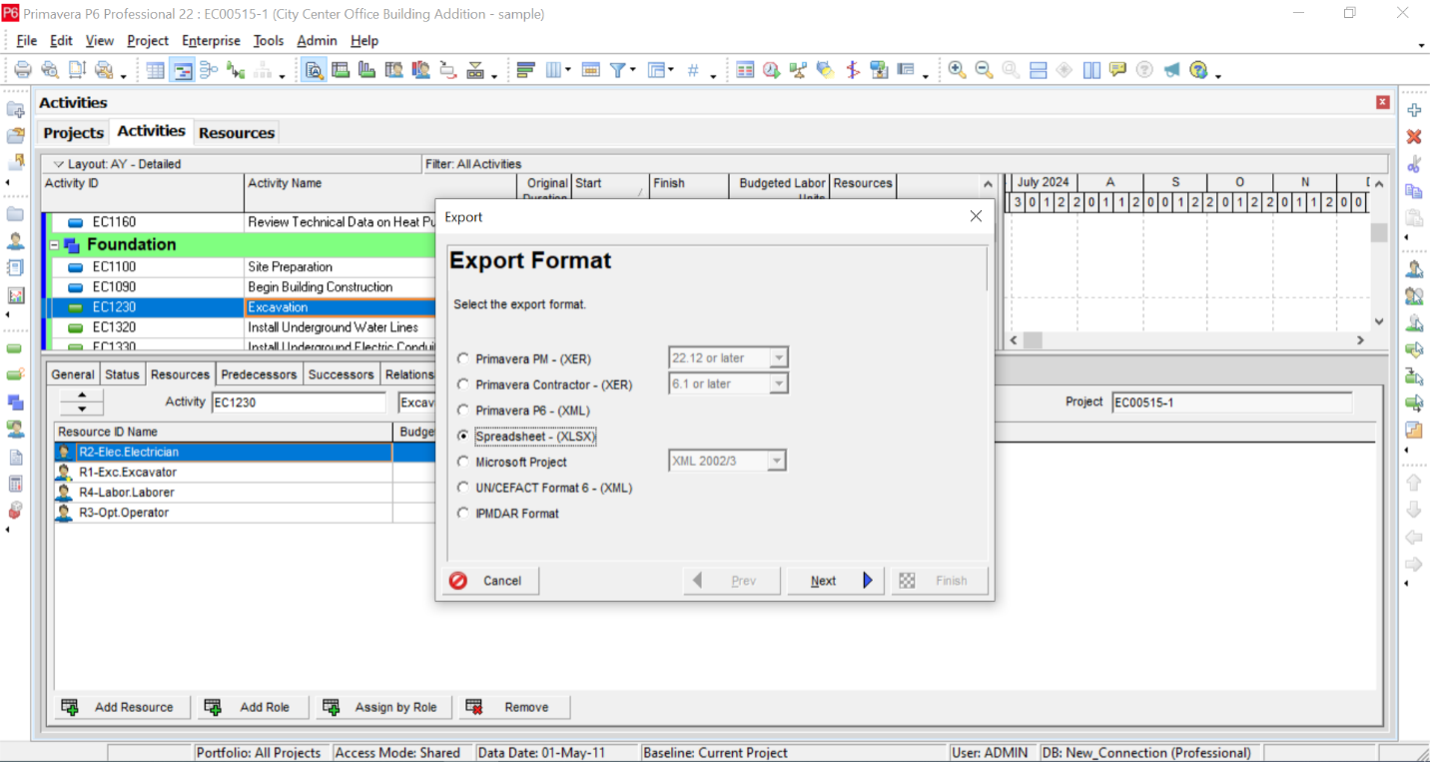
Task: Switch to the Projects tab
Action: click(x=73, y=133)
